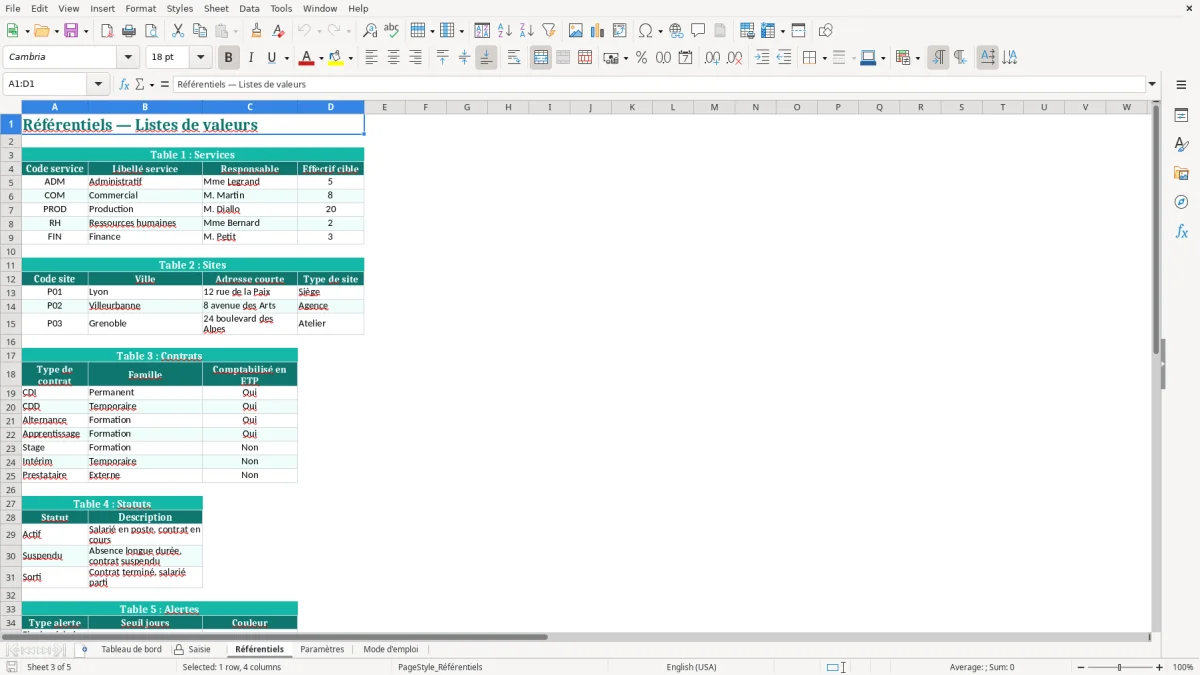
Task: Click the Save document icon
Action: coord(71,31)
